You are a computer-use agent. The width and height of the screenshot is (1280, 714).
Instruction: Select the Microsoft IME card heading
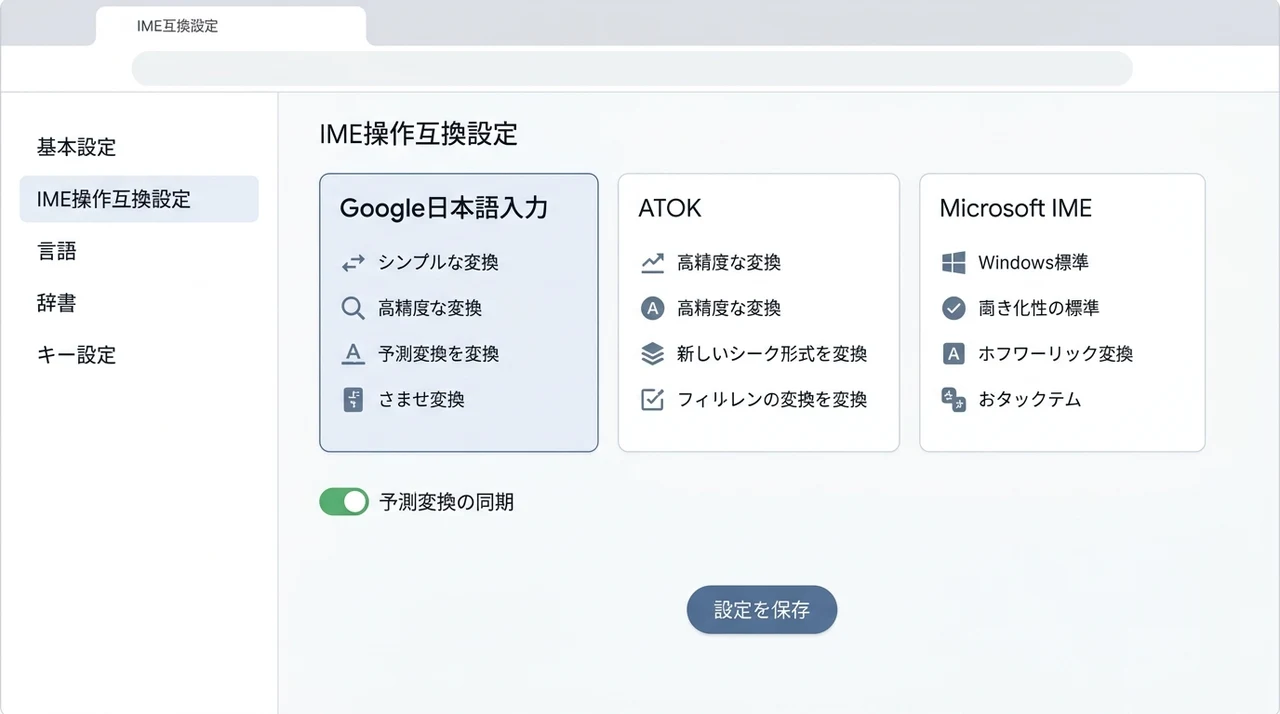[x=1015, y=208]
